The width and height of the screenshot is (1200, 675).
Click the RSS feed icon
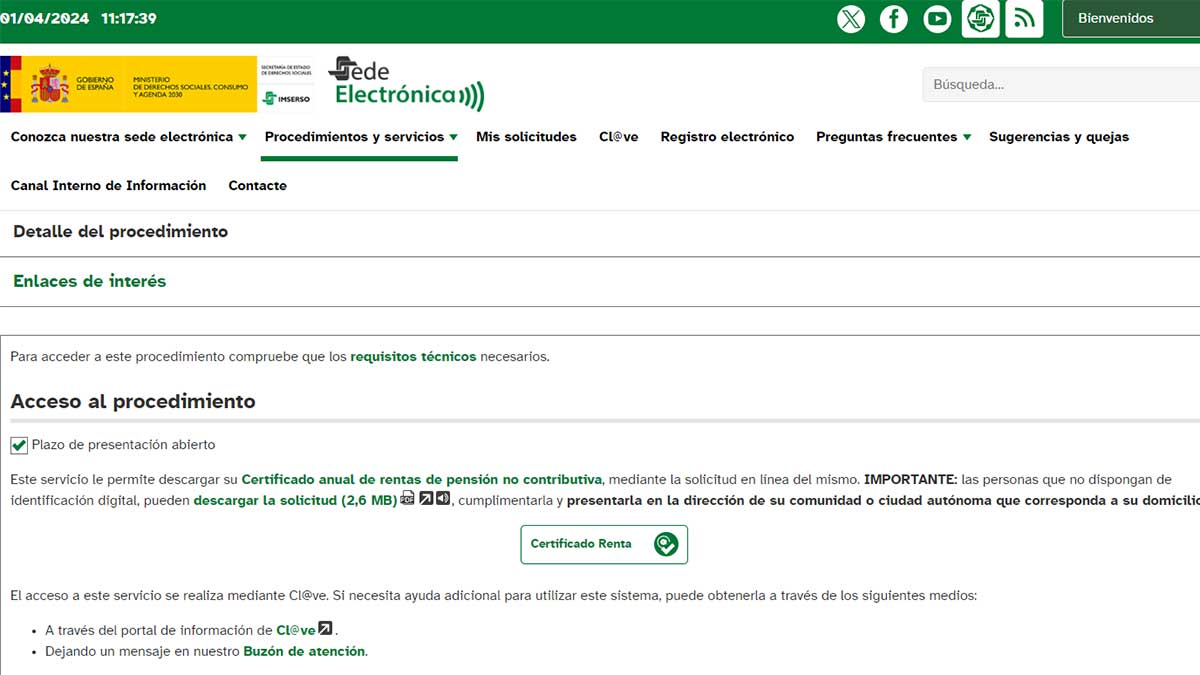click(x=1024, y=18)
